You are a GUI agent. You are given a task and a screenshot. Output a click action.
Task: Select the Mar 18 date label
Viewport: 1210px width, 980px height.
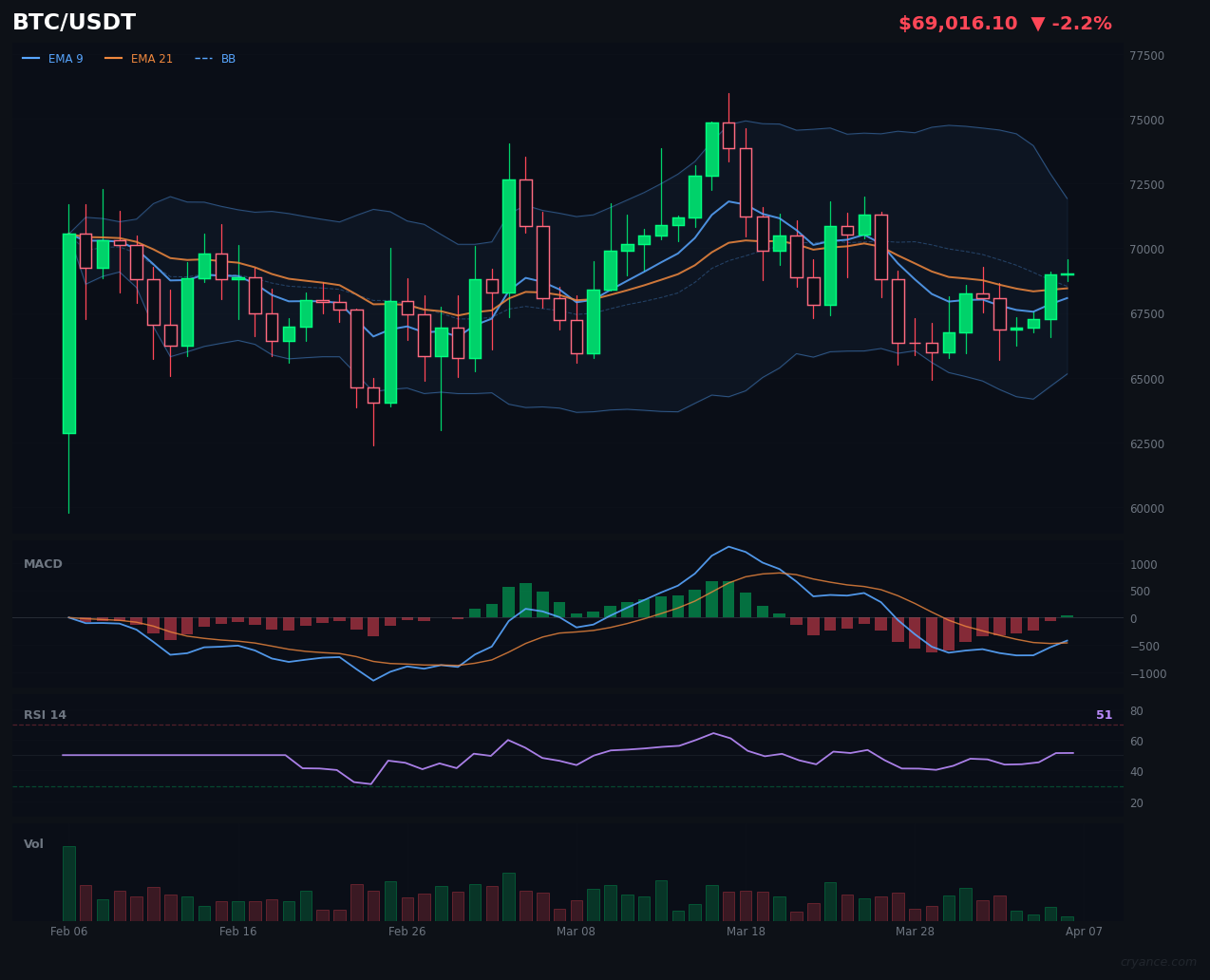pyautogui.click(x=747, y=932)
